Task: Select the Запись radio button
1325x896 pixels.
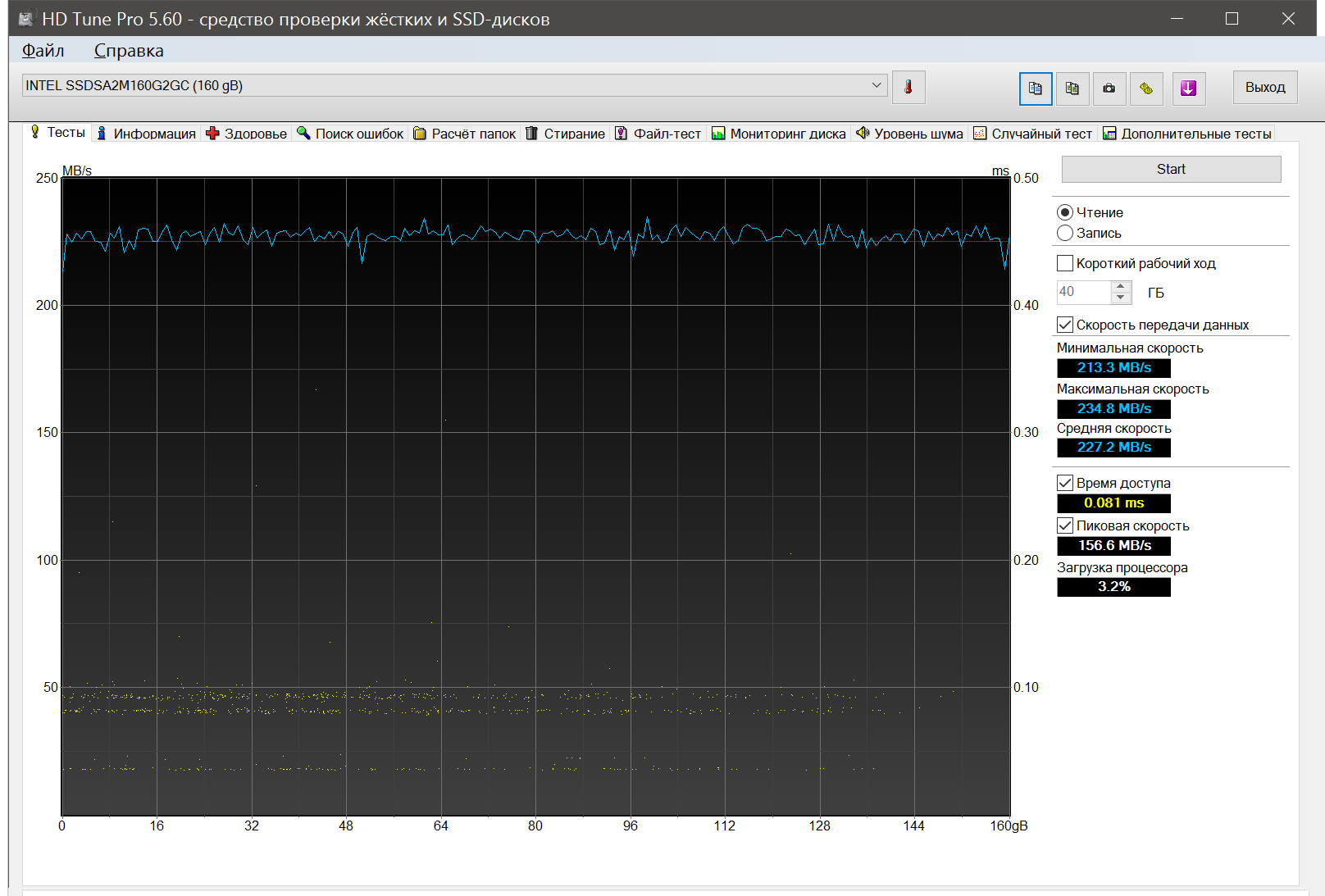Action: coord(1065,233)
